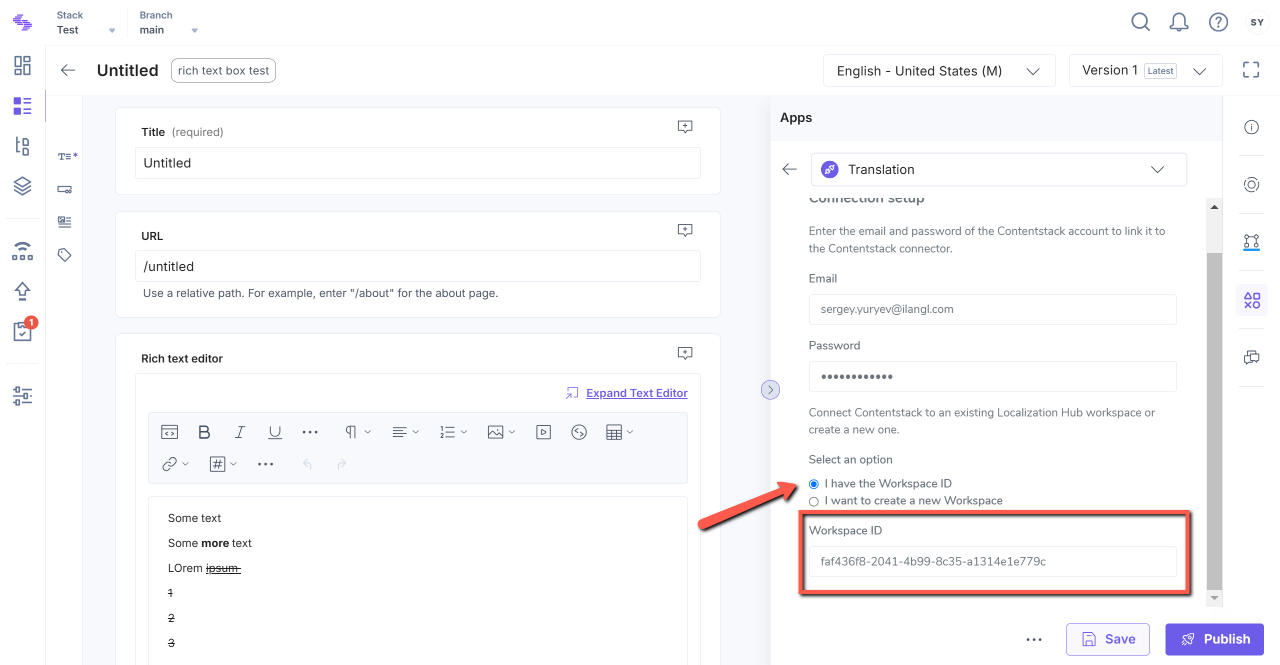Jump to Rich text field icon in outline
Image resolution: width=1280 pixels, height=665 pixels.
(x=65, y=221)
